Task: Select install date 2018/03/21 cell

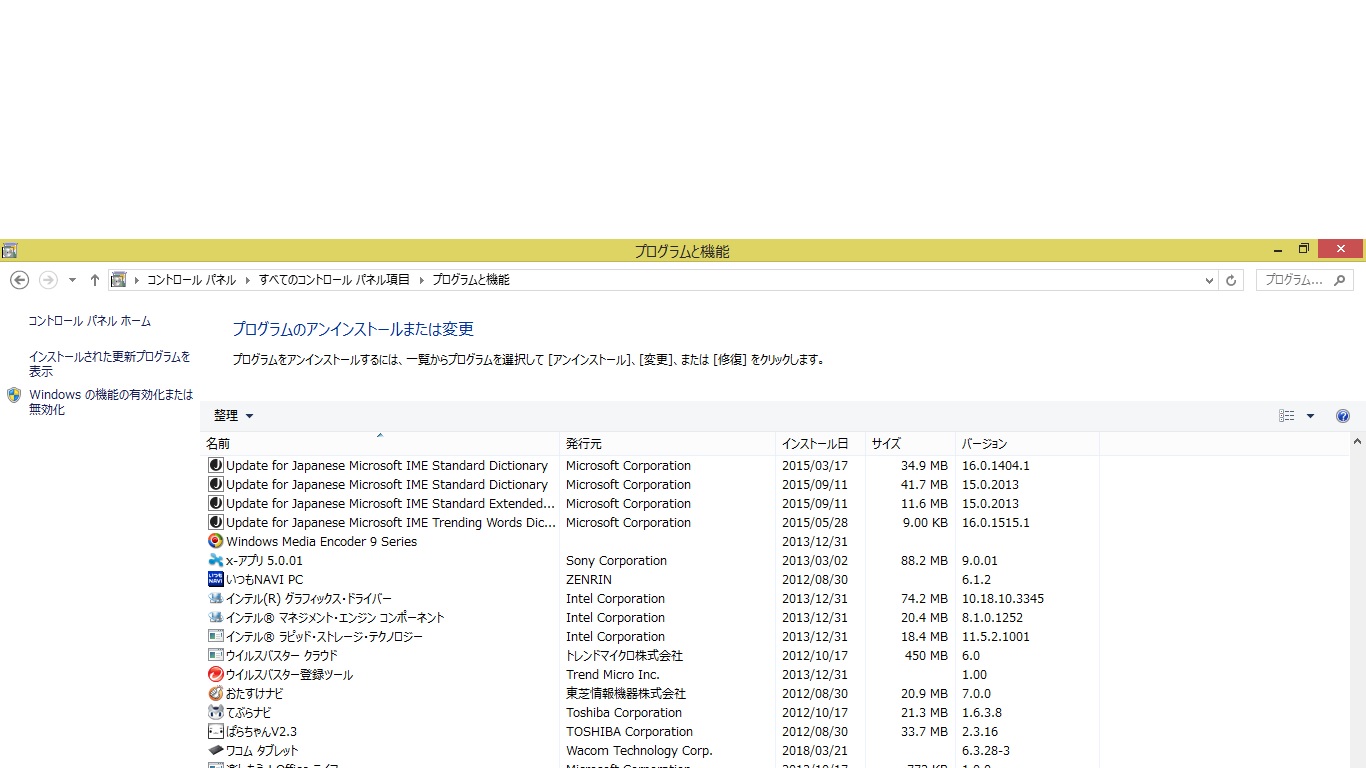Action: coord(815,751)
